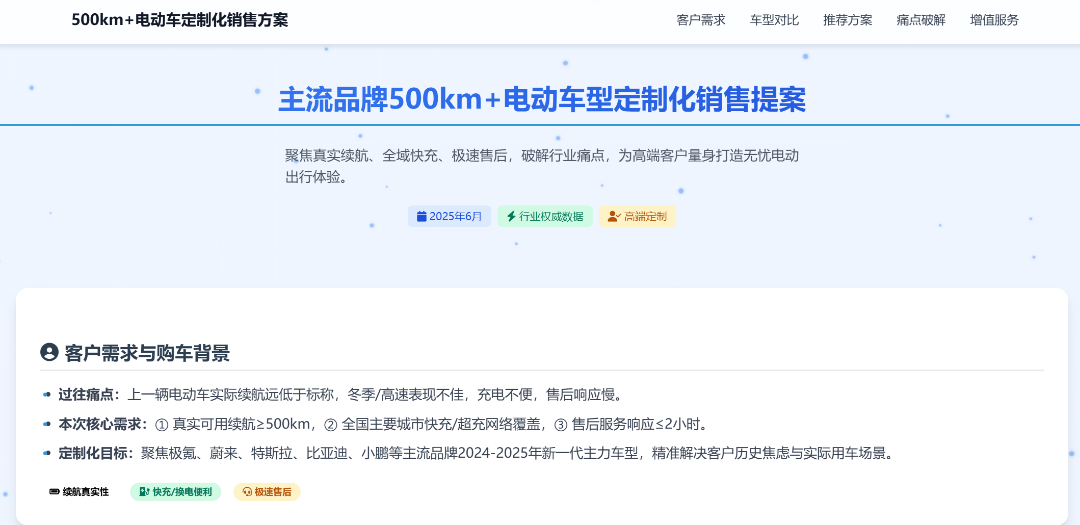The width and height of the screenshot is (1080, 525).
Task: Click the user circle icon beside 客户需求与购车背景
Action: pos(49,353)
